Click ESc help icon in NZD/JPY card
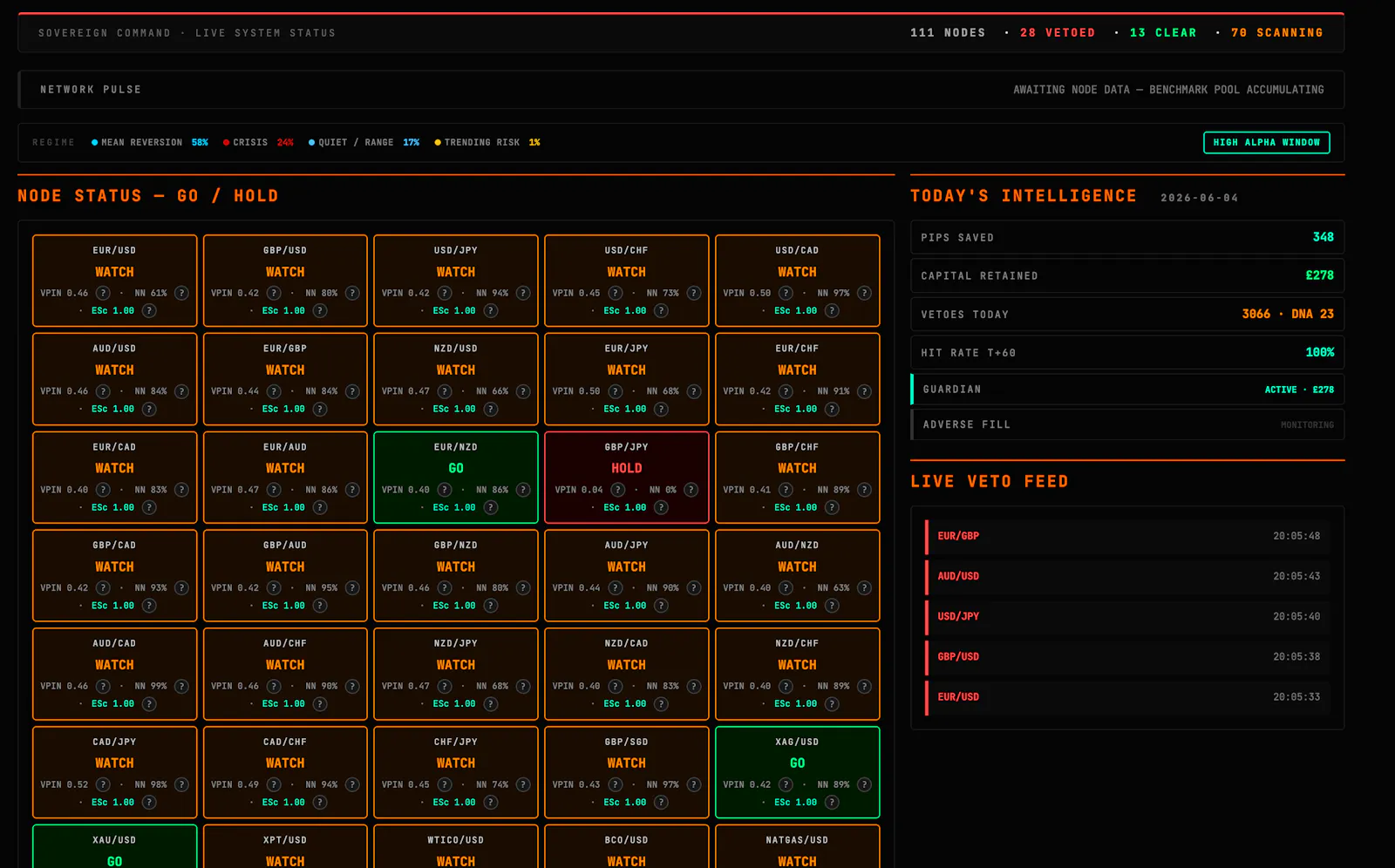This screenshot has height=868, width=1395. [491, 703]
